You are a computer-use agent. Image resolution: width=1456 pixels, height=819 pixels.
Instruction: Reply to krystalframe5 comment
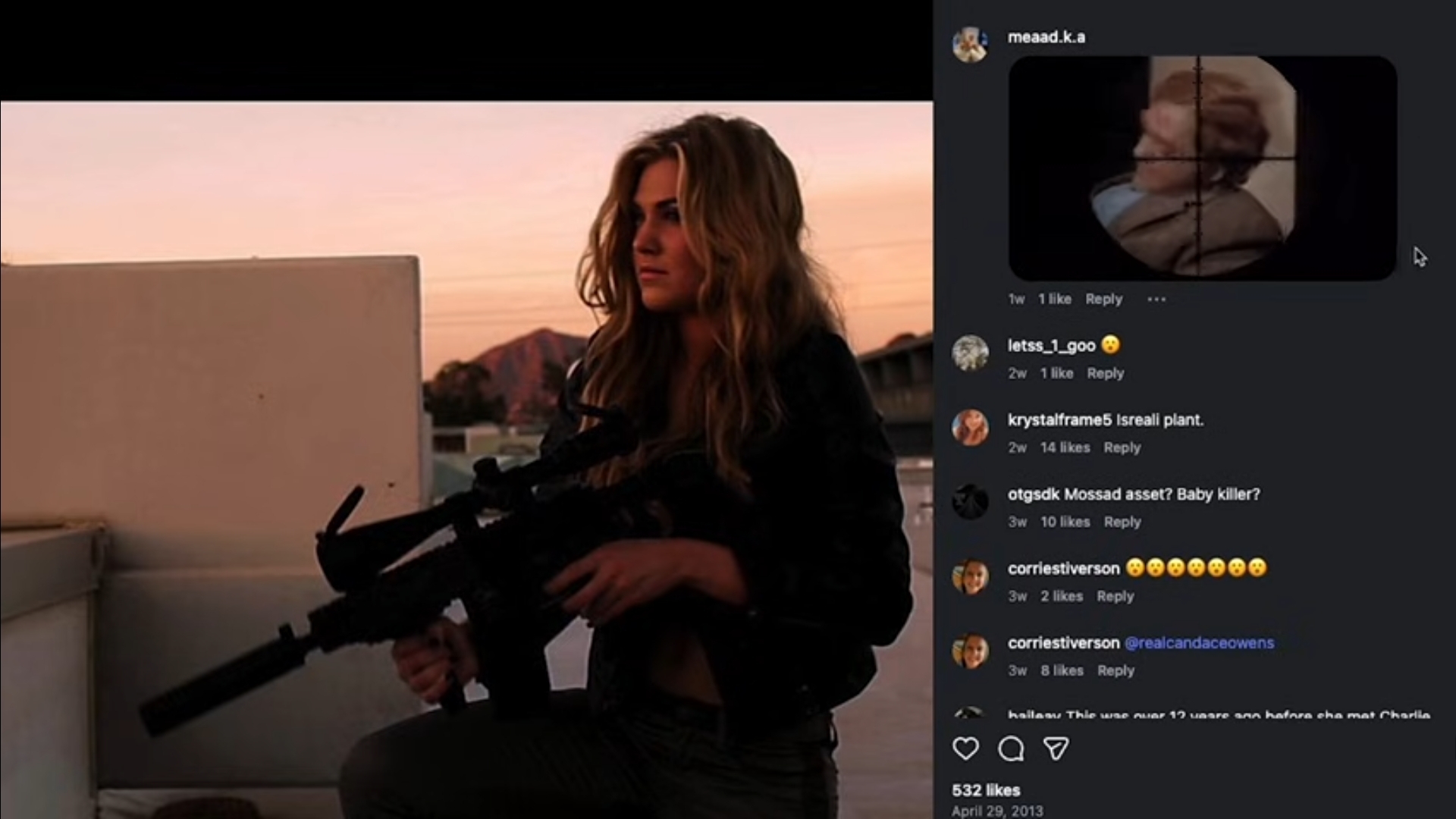pyautogui.click(x=1122, y=447)
